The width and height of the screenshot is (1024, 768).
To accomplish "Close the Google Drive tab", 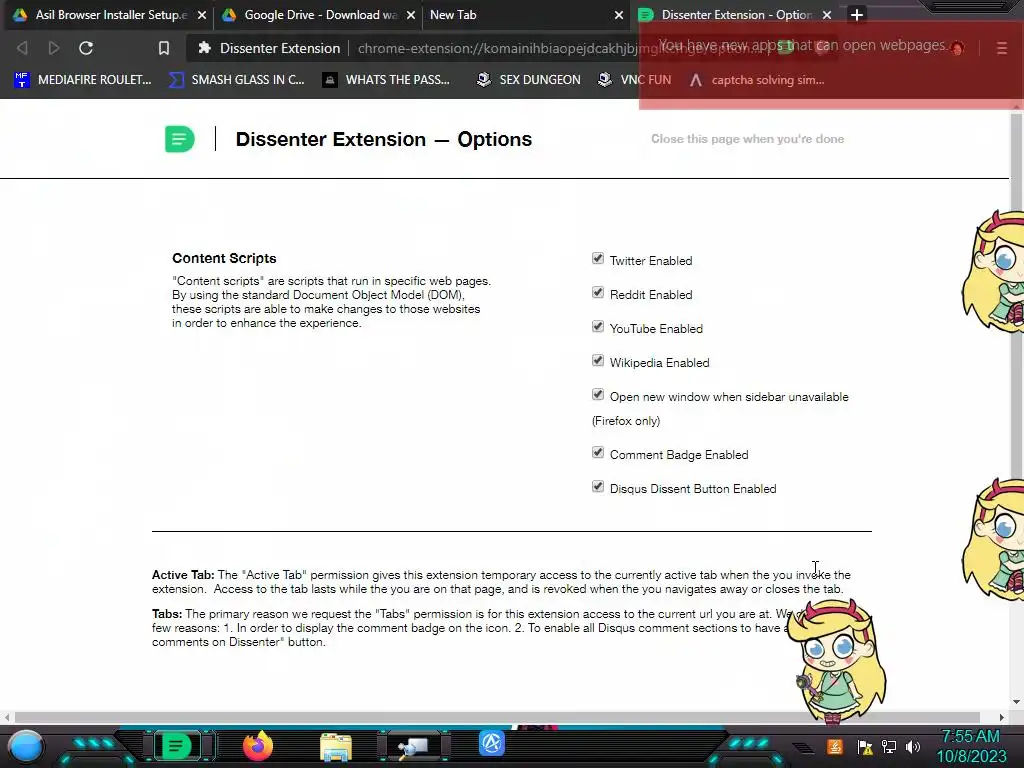I will (x=411, y=15).
